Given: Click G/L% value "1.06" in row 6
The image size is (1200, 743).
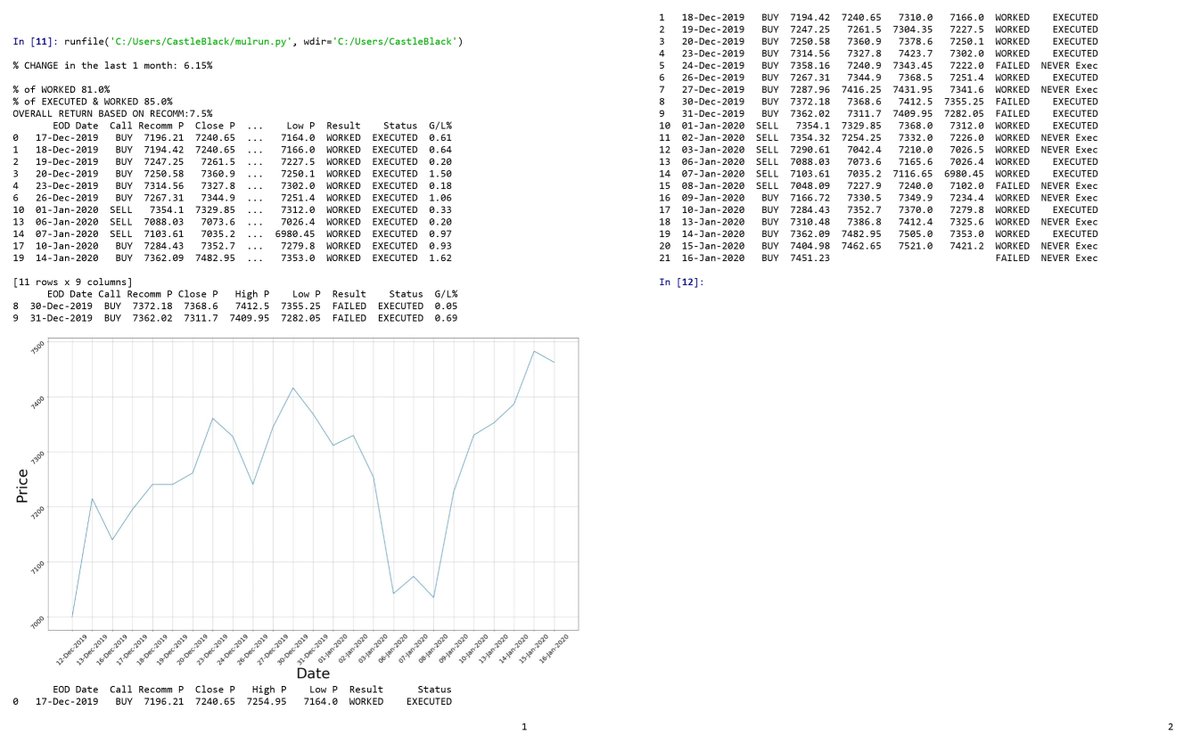Looking at the screenshot, I should point(439,198).
